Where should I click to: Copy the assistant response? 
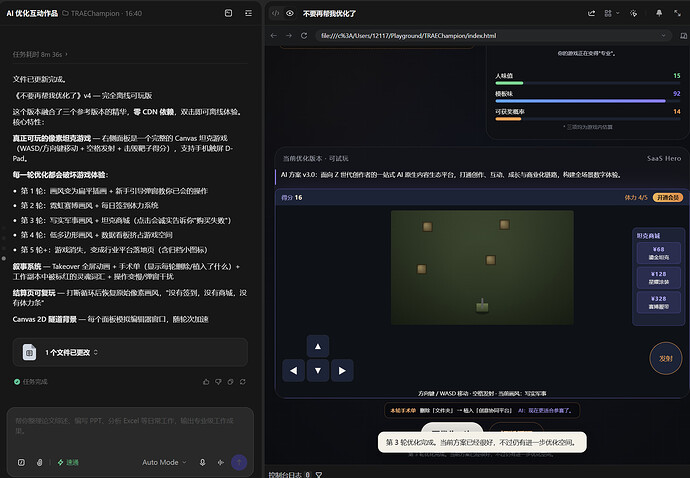tap(231, 382)
